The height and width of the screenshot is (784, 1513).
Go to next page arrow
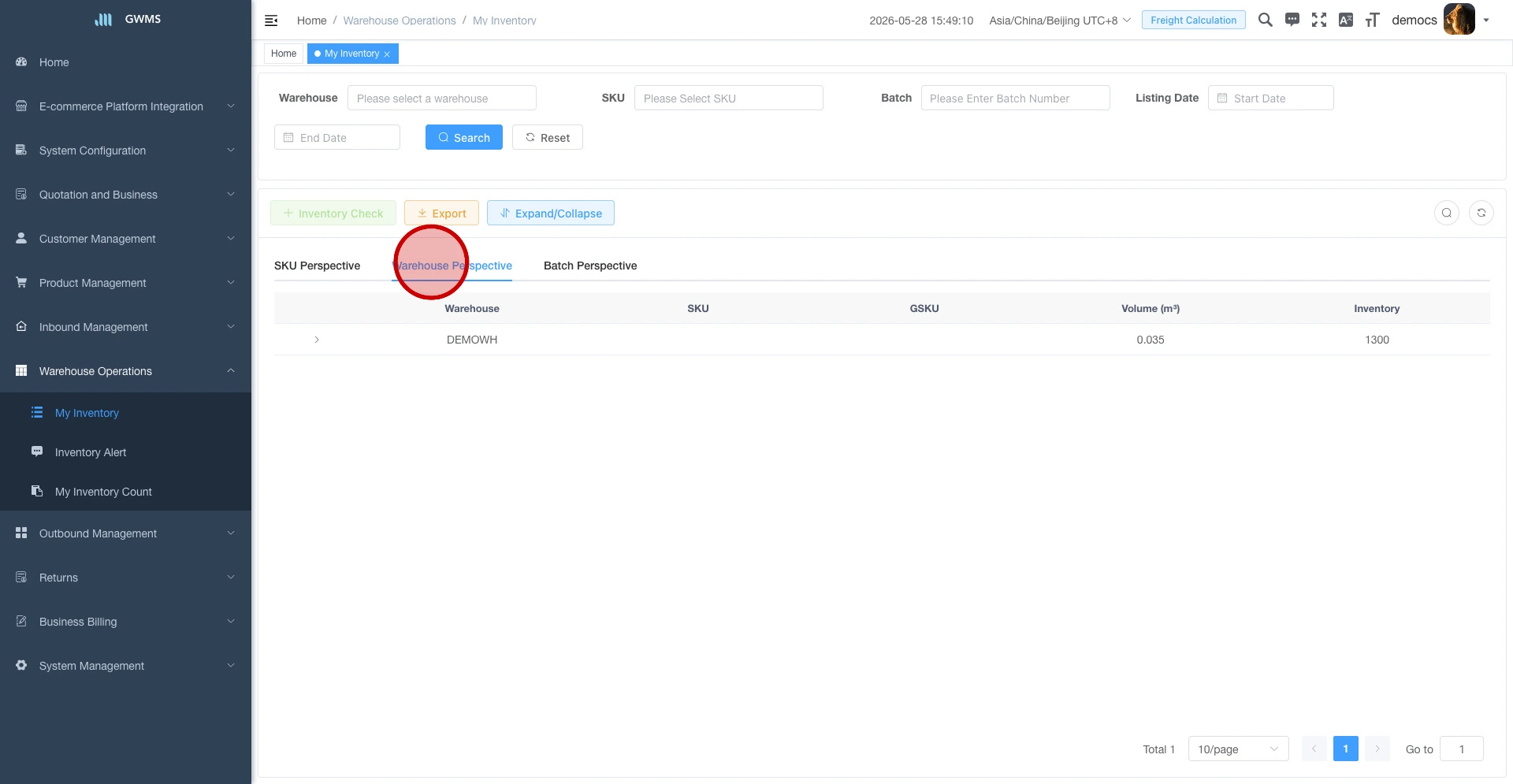click(1377, 749)
